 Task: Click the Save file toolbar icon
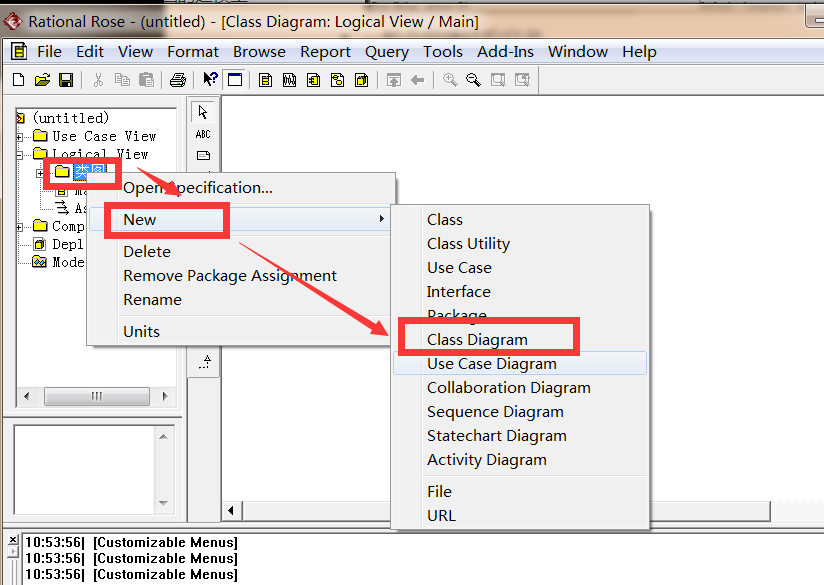click(66, 80)
